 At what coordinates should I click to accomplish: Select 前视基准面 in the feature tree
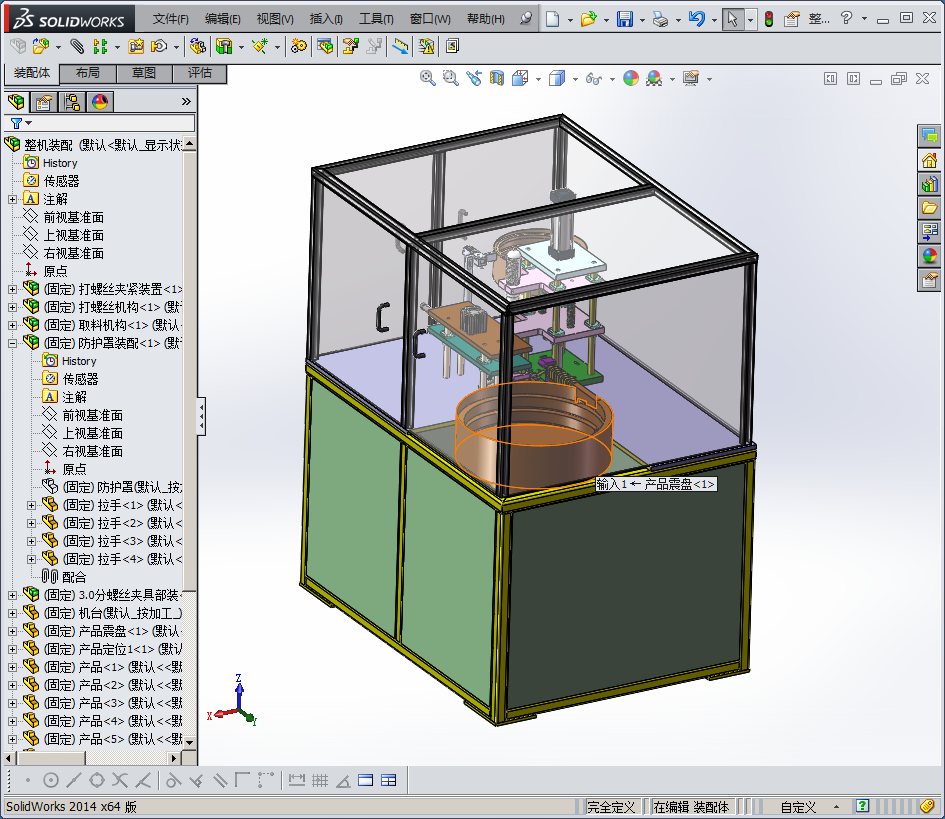tap(73, 217)
